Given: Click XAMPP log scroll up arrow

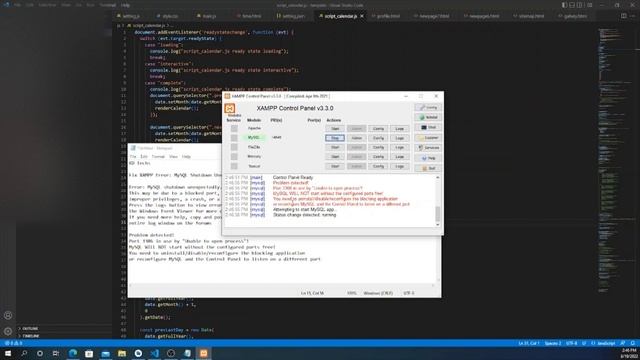Looking at the screenshot, I should [438, 178].
